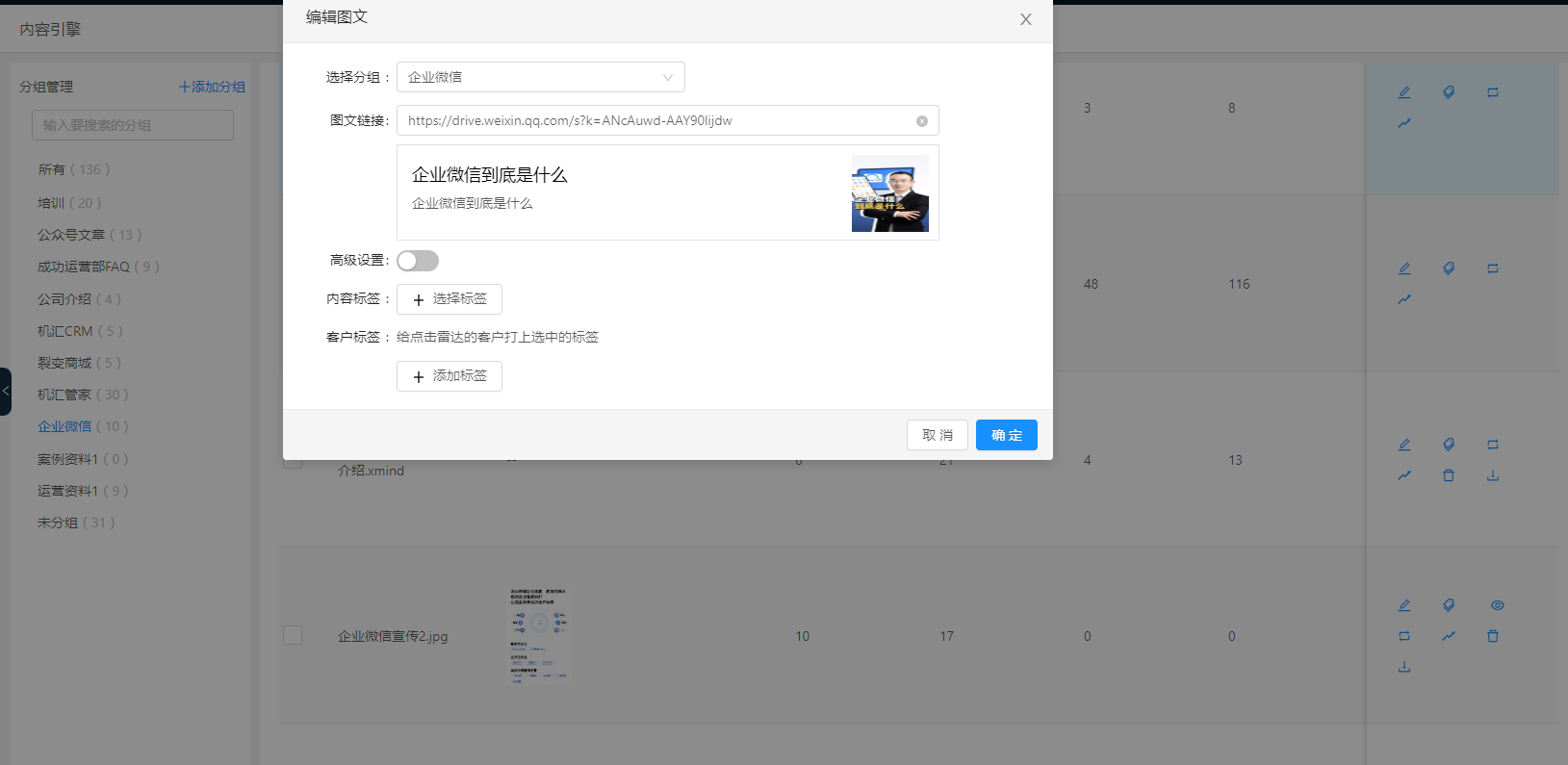Click the 介绍.xmind file name
The image size is (1568, 765).
coord(371,471)
